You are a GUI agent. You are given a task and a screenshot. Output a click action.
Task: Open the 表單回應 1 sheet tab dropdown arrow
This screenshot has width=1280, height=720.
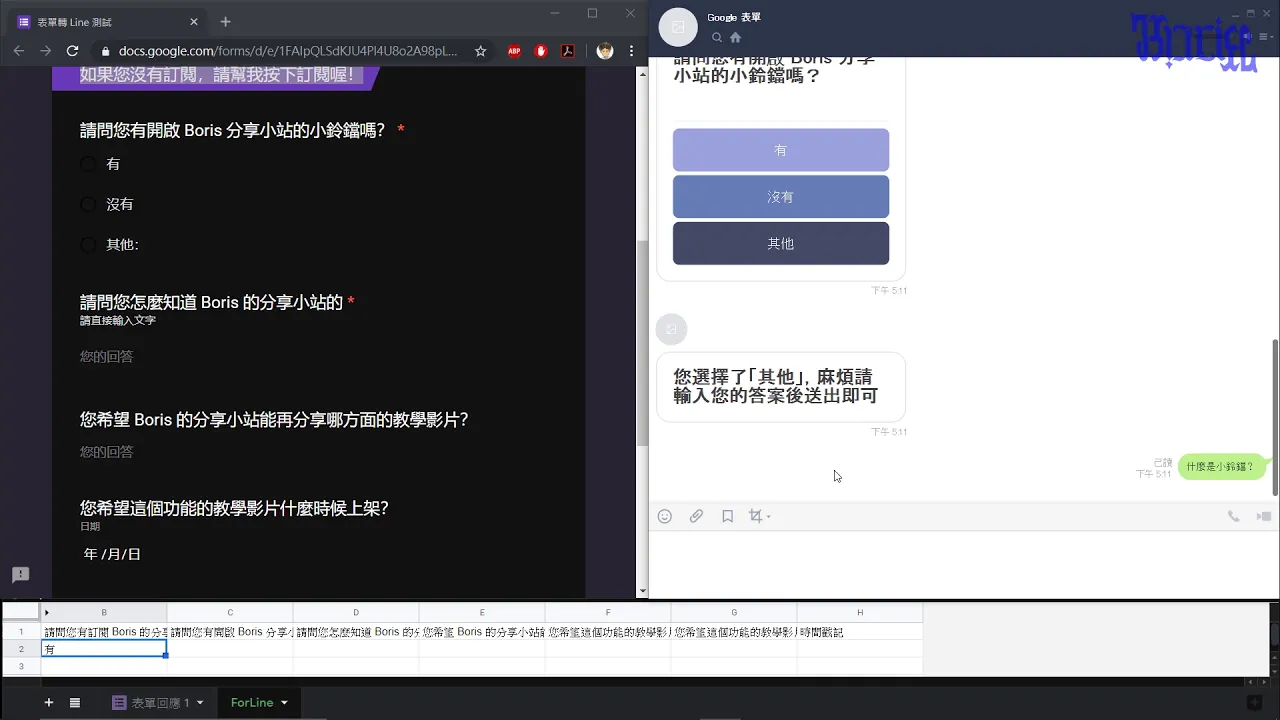click(x=199, y=703)
